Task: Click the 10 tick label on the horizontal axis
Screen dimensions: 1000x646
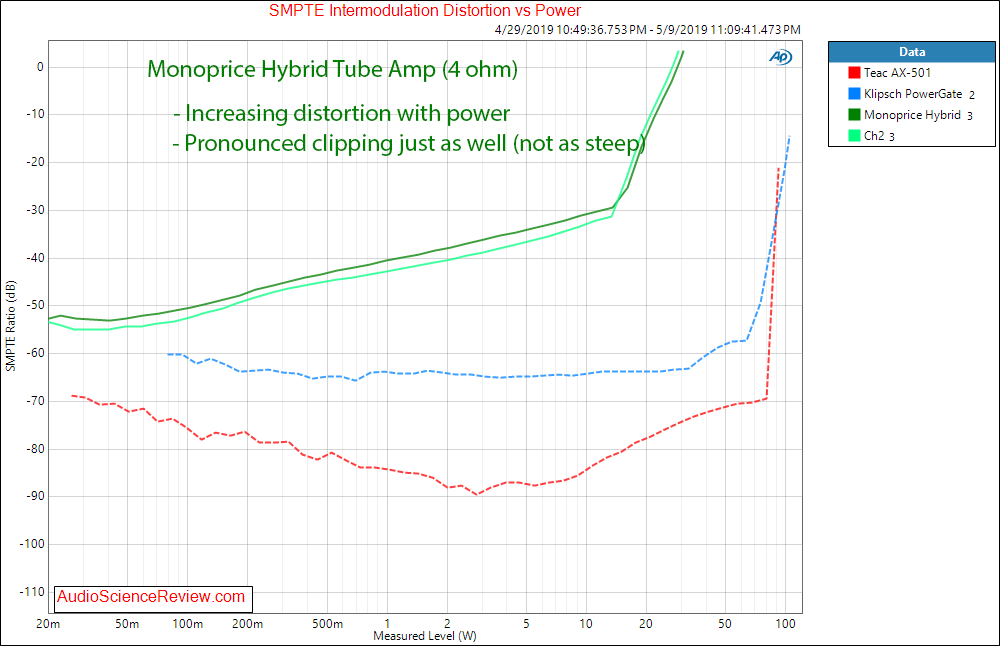Action: (x=586, y=624)
